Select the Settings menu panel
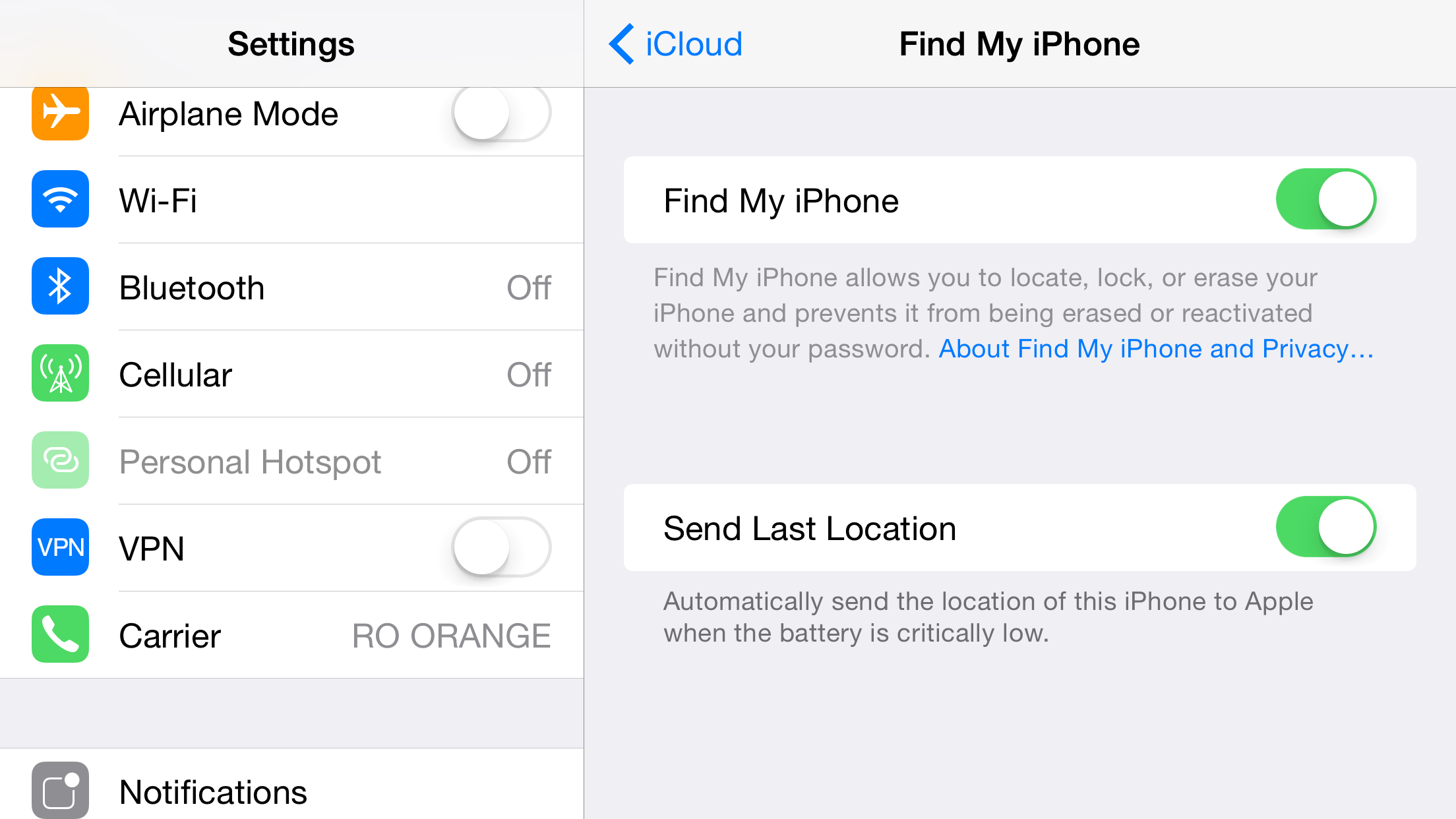Image resolution: width=1456 pixels, height=819 pixels. click(289, 409)
